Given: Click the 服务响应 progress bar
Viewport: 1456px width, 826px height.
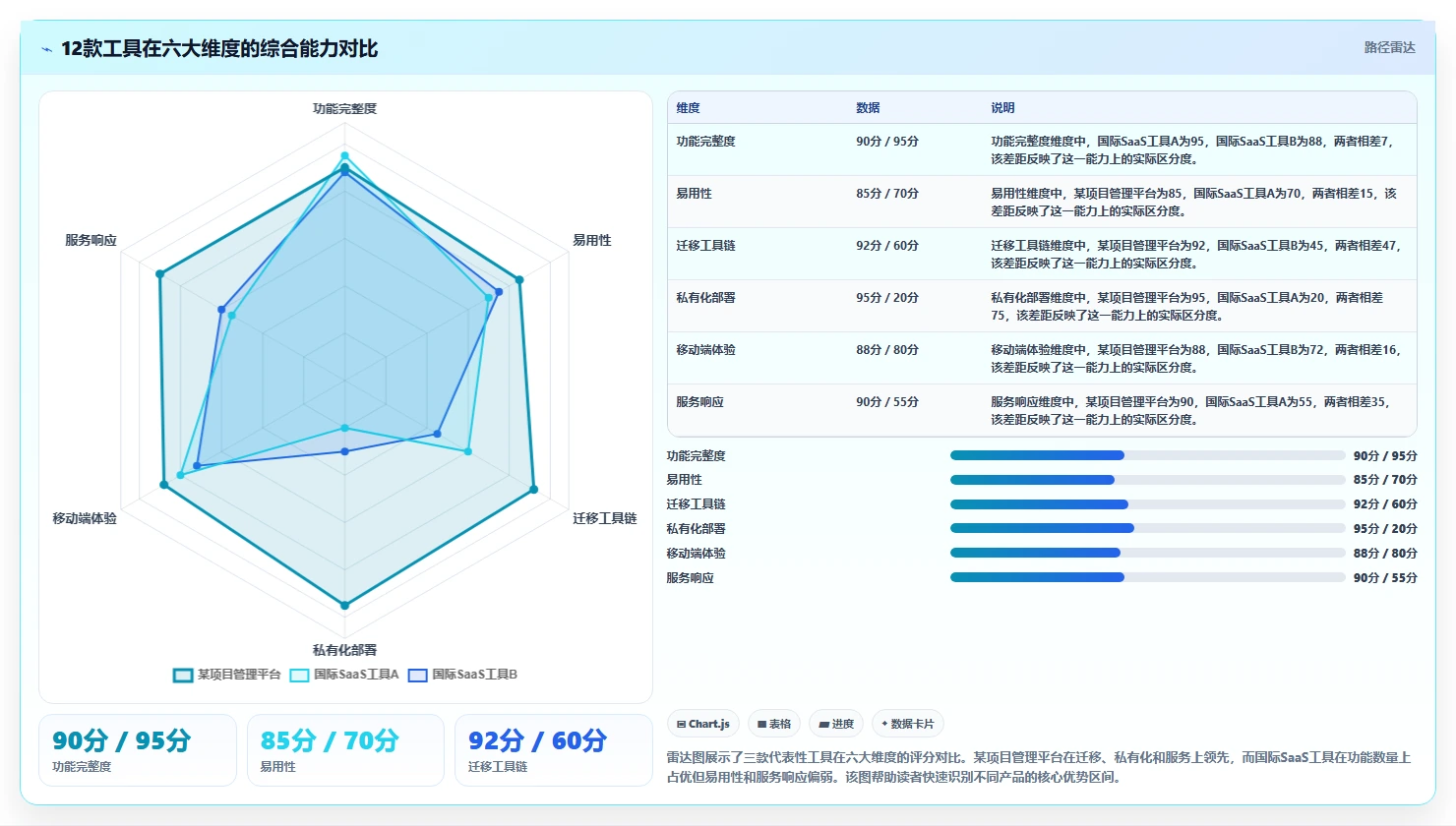Looking at the screenshot, I should 1147,578.
